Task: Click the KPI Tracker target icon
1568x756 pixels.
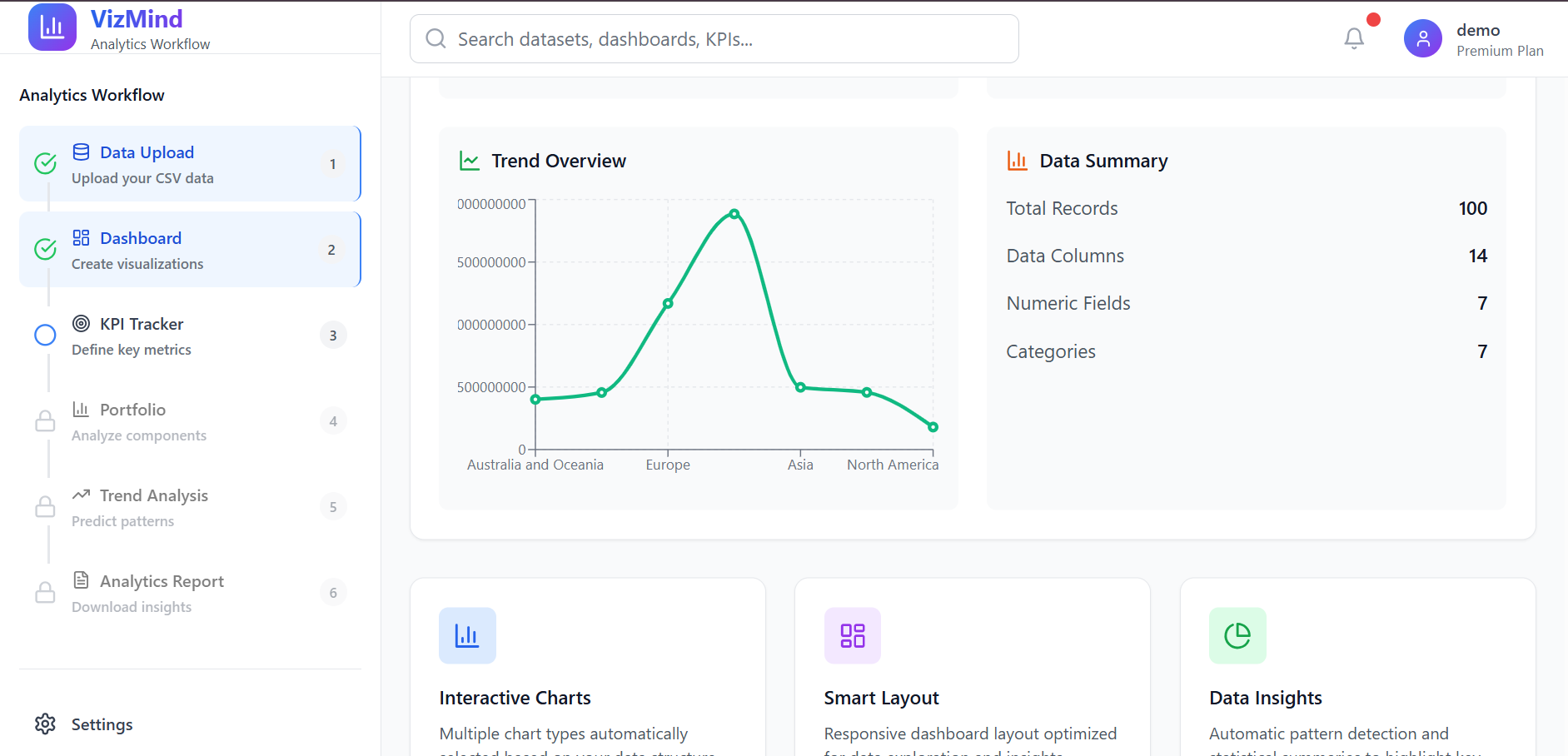Action: [x=81, y=323]
